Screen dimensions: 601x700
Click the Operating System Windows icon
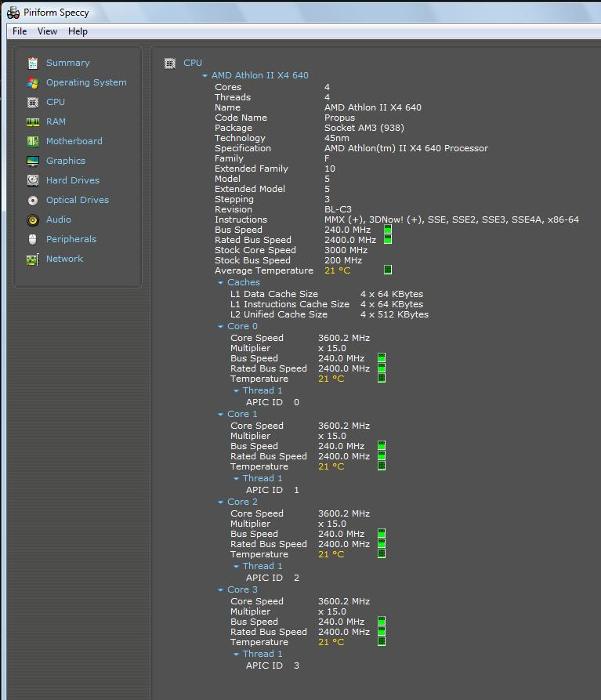[x=33, y=83]
